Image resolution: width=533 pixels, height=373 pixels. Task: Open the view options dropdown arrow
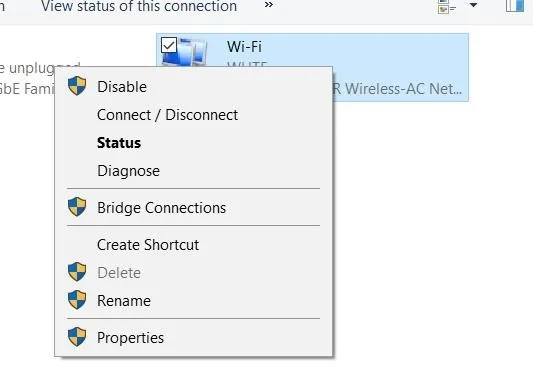pos(474,5)
